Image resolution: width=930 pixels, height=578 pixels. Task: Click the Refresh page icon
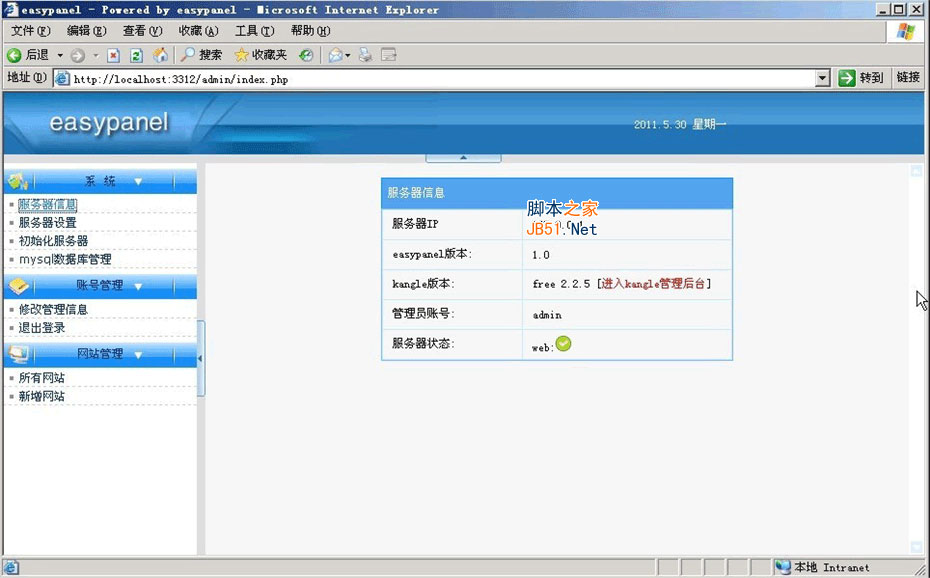click(137, 55)
